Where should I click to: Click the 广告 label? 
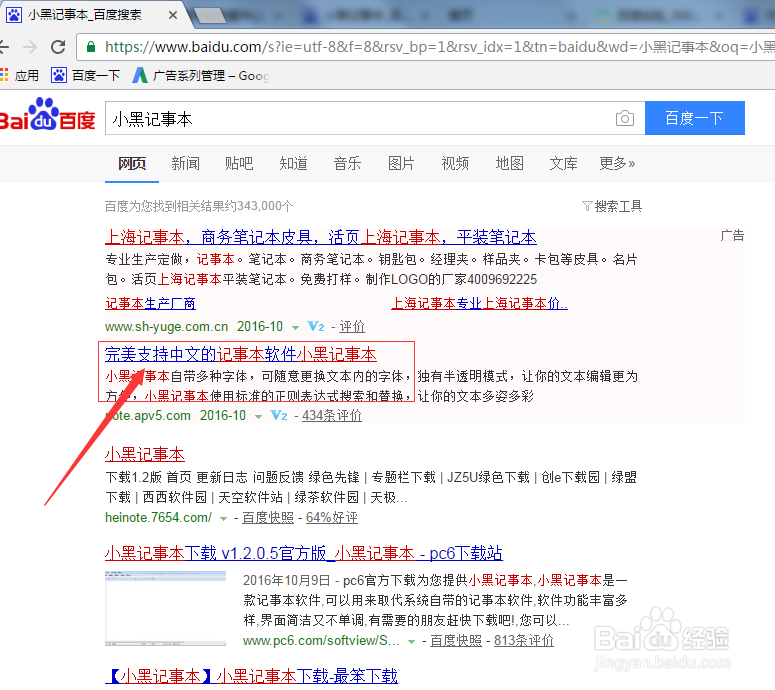[732, 235]
